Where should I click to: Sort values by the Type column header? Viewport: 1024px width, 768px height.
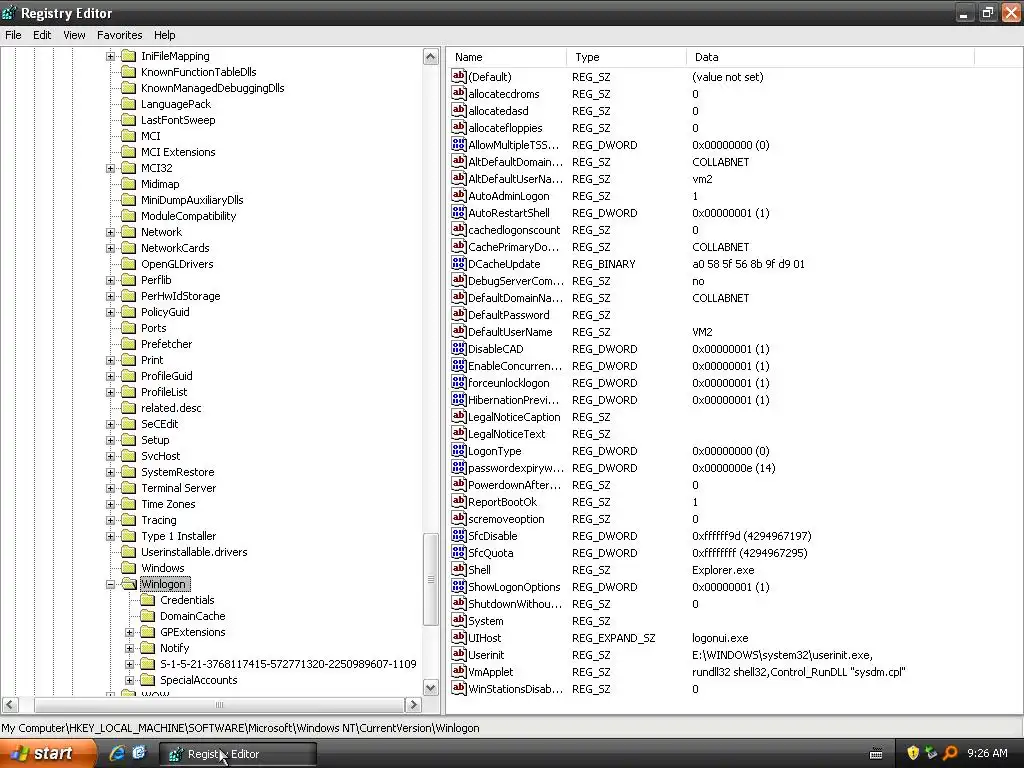(x=626, y=57)
